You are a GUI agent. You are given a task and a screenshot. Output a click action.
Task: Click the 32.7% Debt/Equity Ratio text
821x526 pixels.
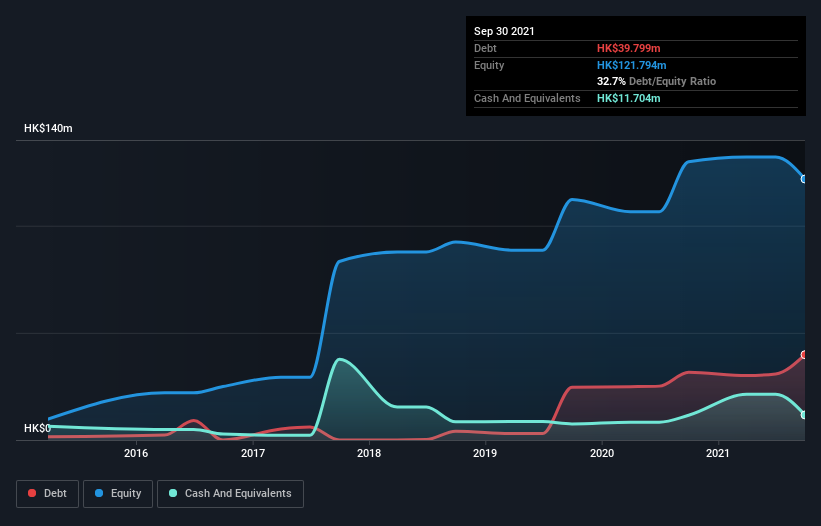pos(657,81)
